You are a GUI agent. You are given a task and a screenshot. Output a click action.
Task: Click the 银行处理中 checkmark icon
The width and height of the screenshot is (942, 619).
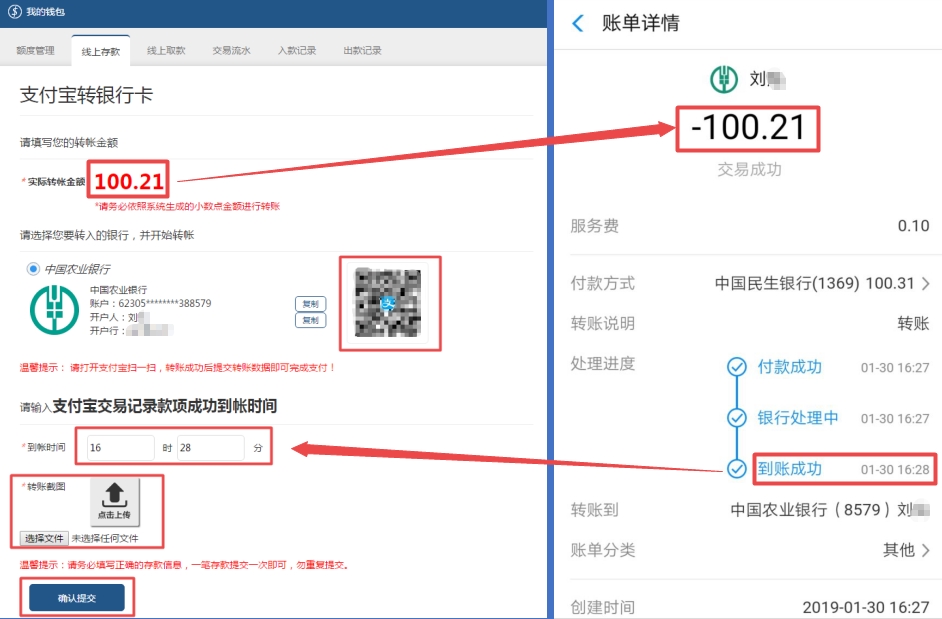click(737, 418)
